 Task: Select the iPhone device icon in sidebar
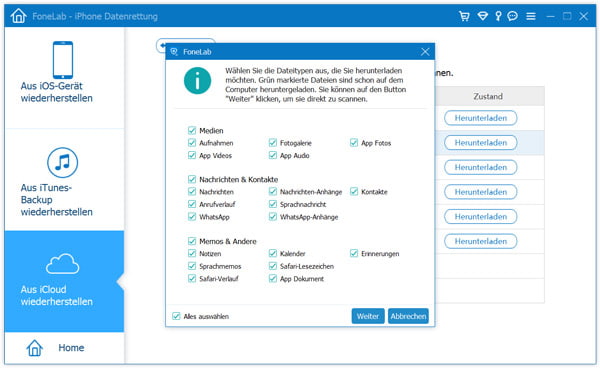coord(63,60)
